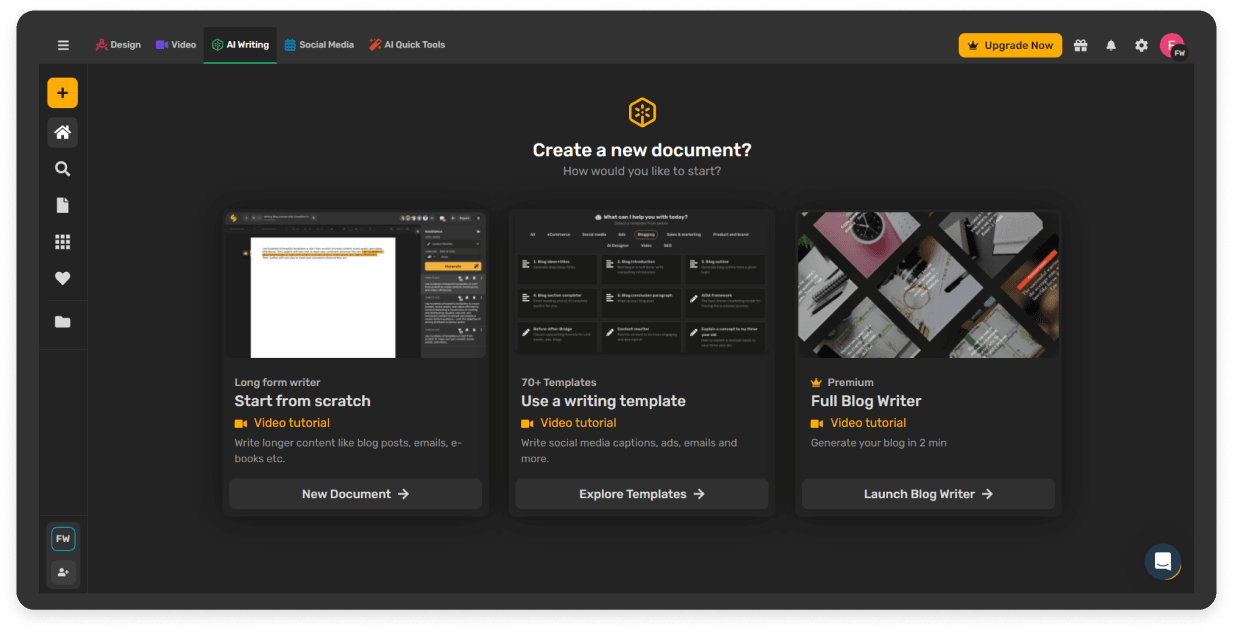Check notifications with the bell icon
The width and height of the screenshot is (1234, 633).
click(1111, 44)
